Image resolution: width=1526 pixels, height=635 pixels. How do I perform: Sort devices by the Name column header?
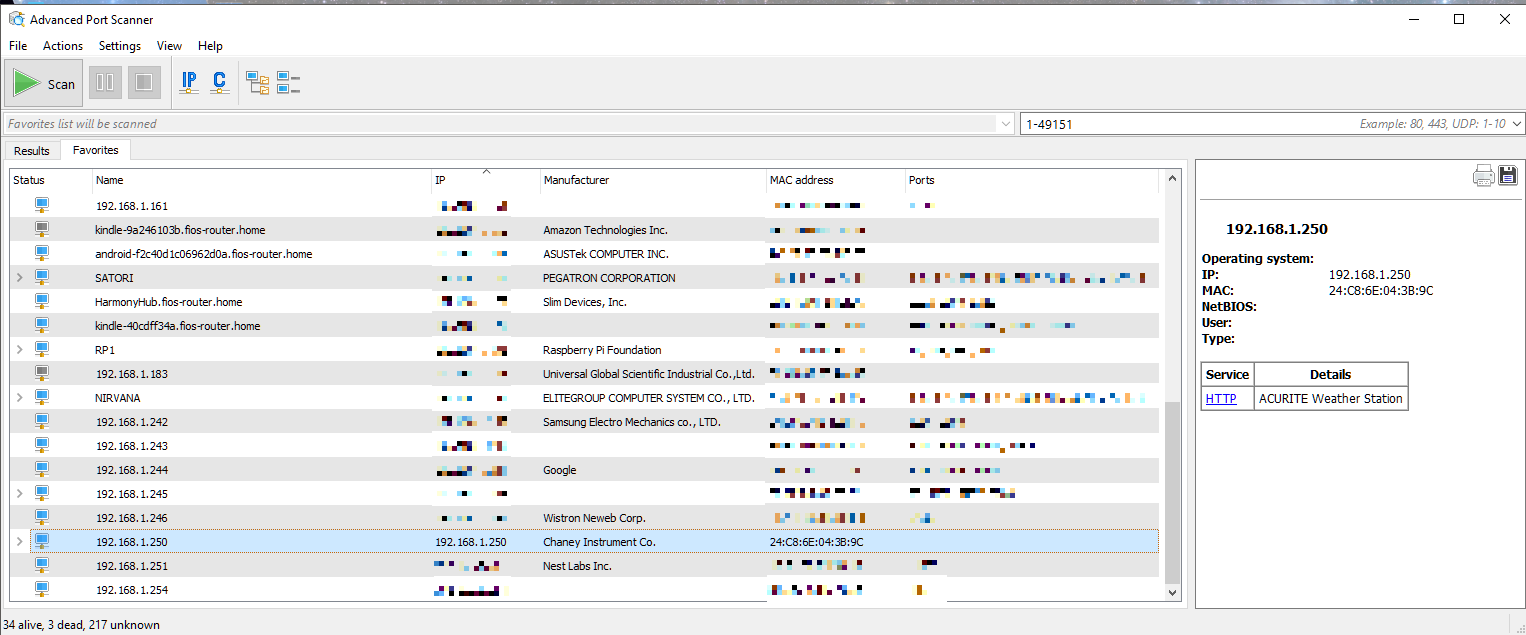pyautogui.click(x=110, y=180)
